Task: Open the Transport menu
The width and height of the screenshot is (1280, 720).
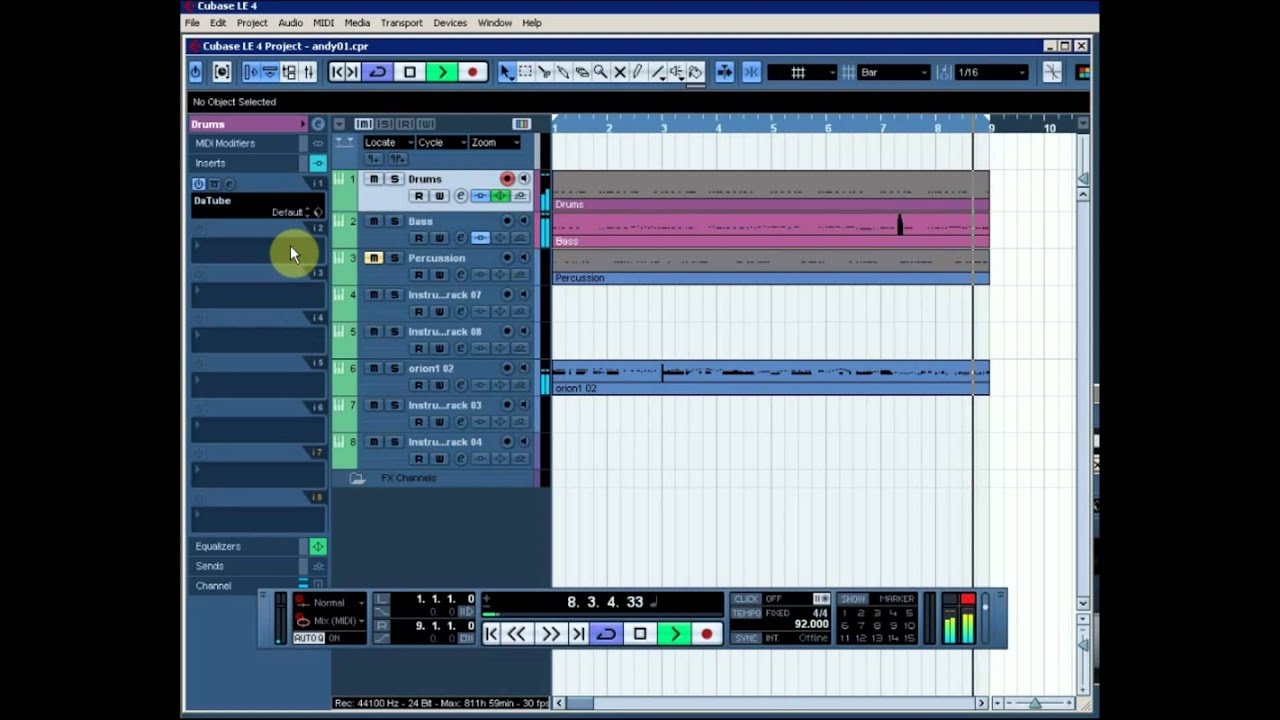Action: (401, 23)
